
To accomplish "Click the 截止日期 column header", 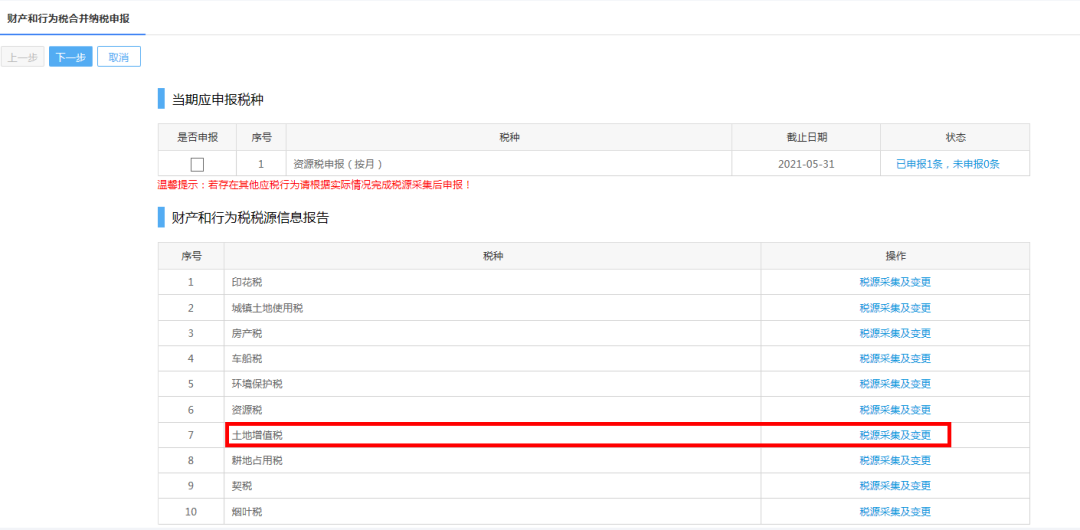I will [x=806, y=137].
